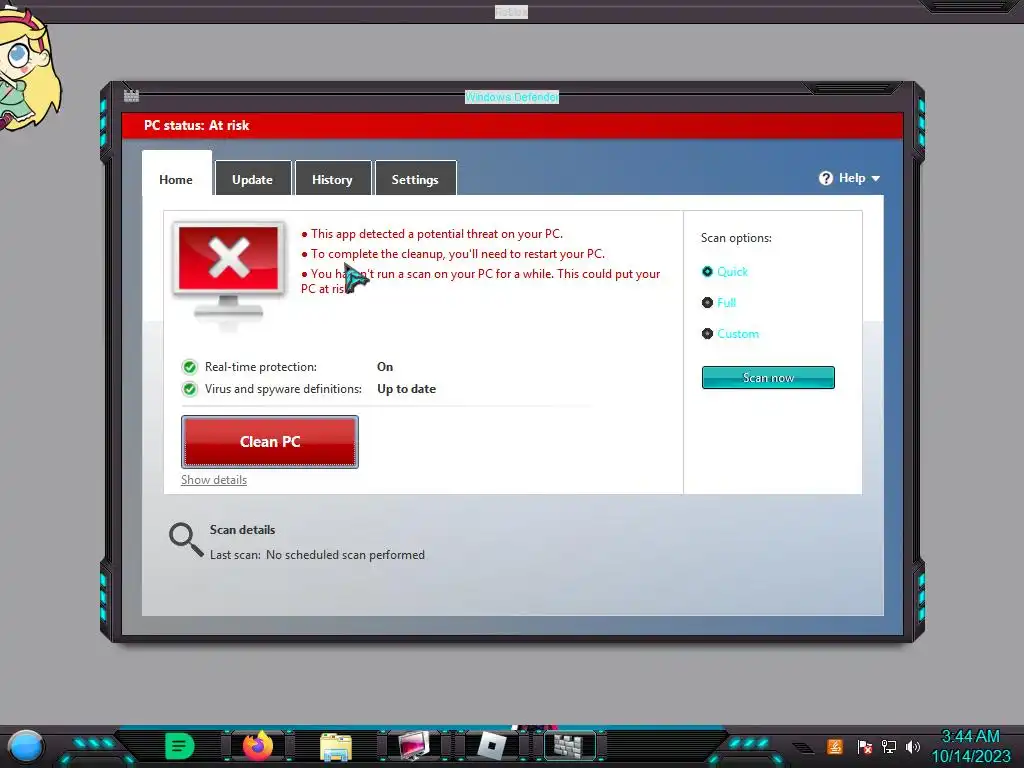Click the Last scan status text
This screenshot has width=1024, height=768.
[x=317, y=555]
